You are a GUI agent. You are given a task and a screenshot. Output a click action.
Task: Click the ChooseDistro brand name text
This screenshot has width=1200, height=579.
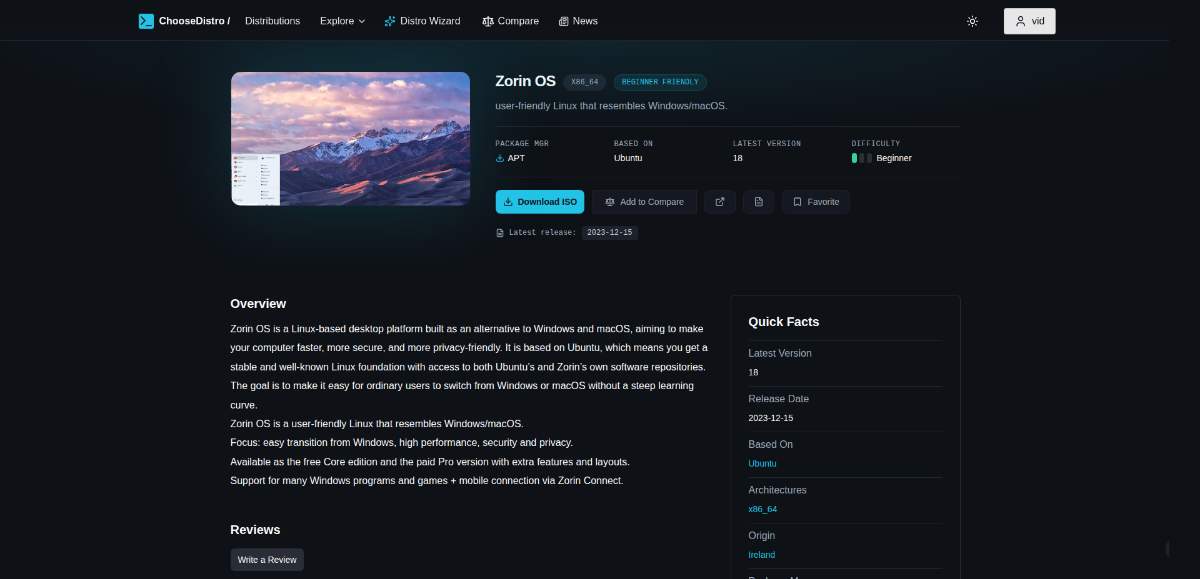194,21
